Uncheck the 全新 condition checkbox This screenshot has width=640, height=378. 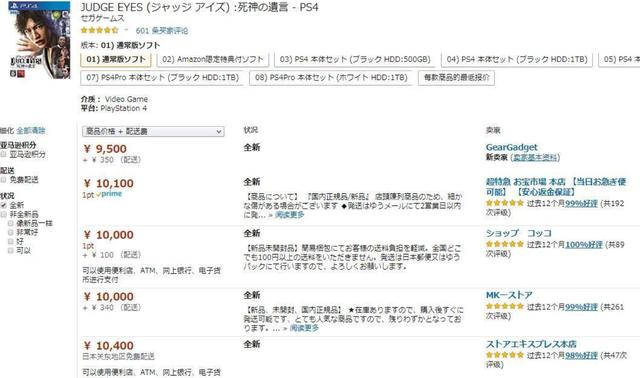pyautogui.click(x=3, y=205)
